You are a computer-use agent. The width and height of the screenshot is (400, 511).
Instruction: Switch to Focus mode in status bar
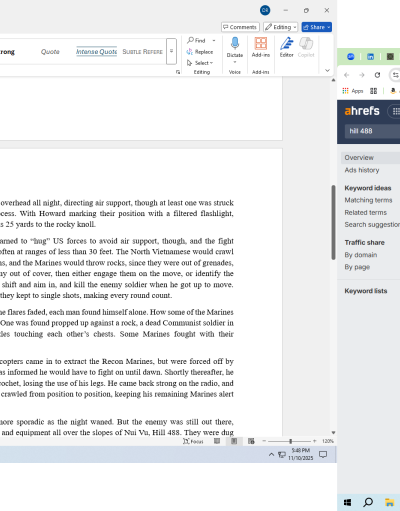[193, 441]
